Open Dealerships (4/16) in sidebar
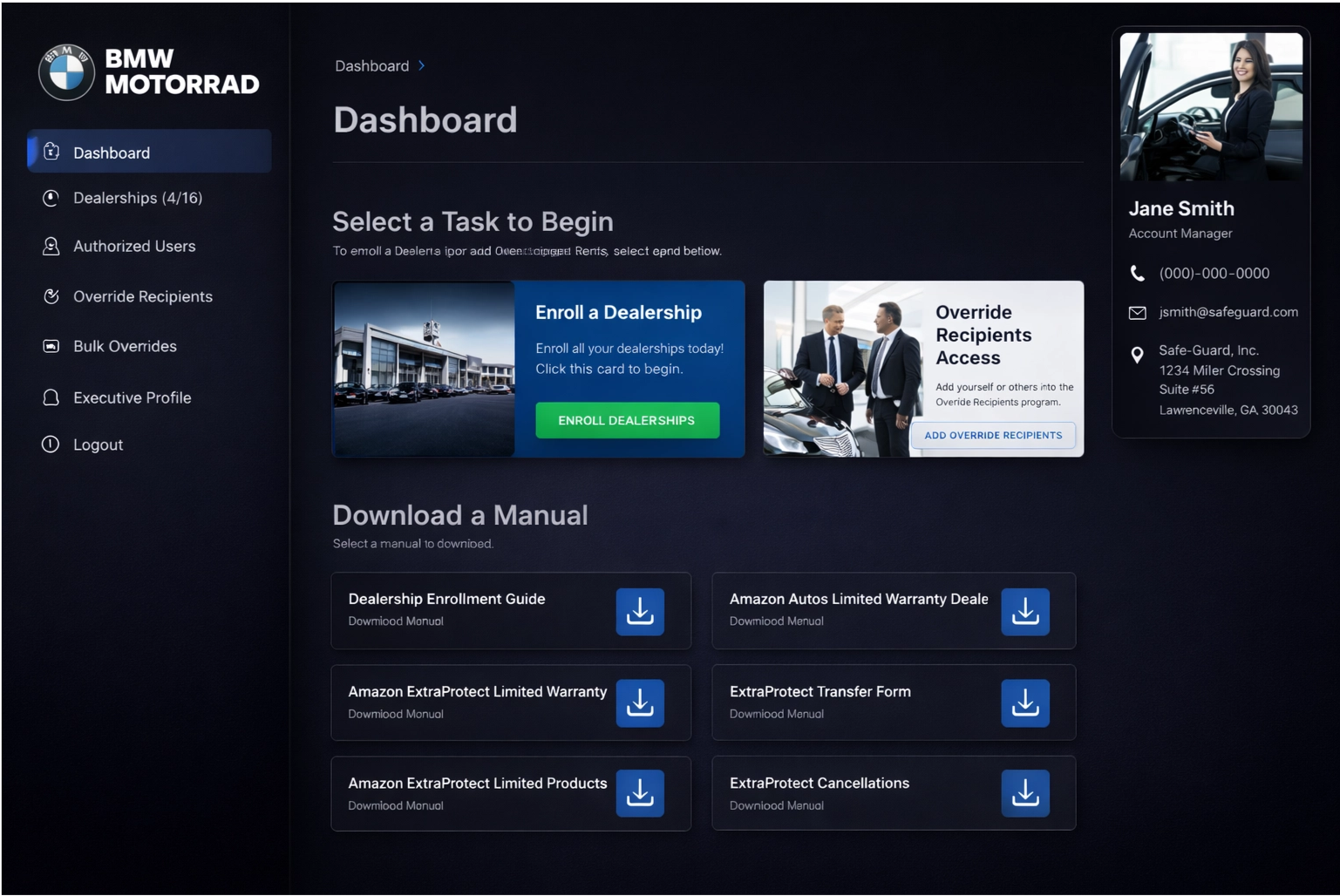The height and width of the screenshot is (896, 1340). [138, 198]
